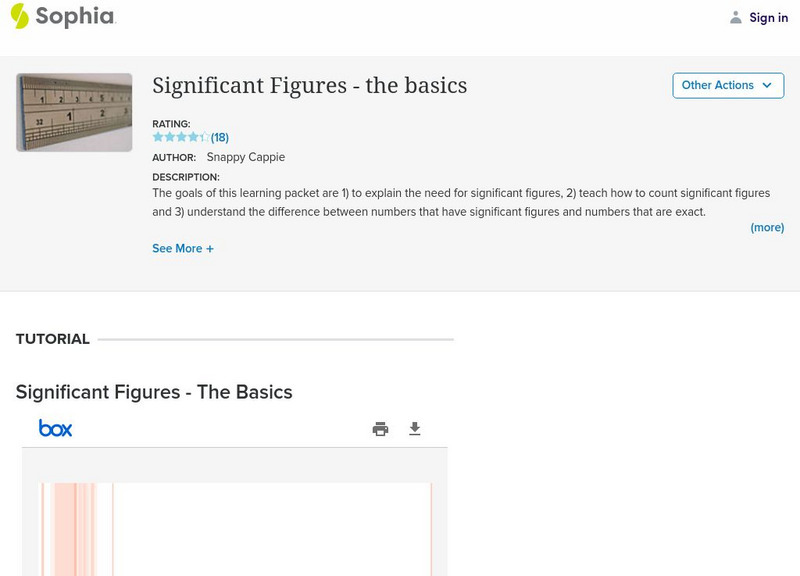Click the first rating star
Viewport: 800px width, 576px height.
pos(158,137)
